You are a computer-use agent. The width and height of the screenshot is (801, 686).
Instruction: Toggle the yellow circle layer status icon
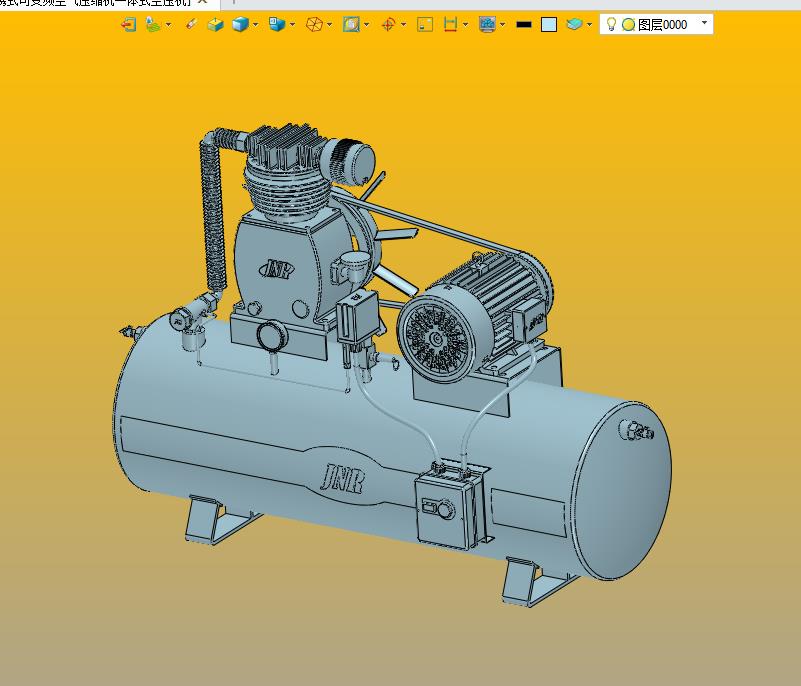click(x=628, y=24)
